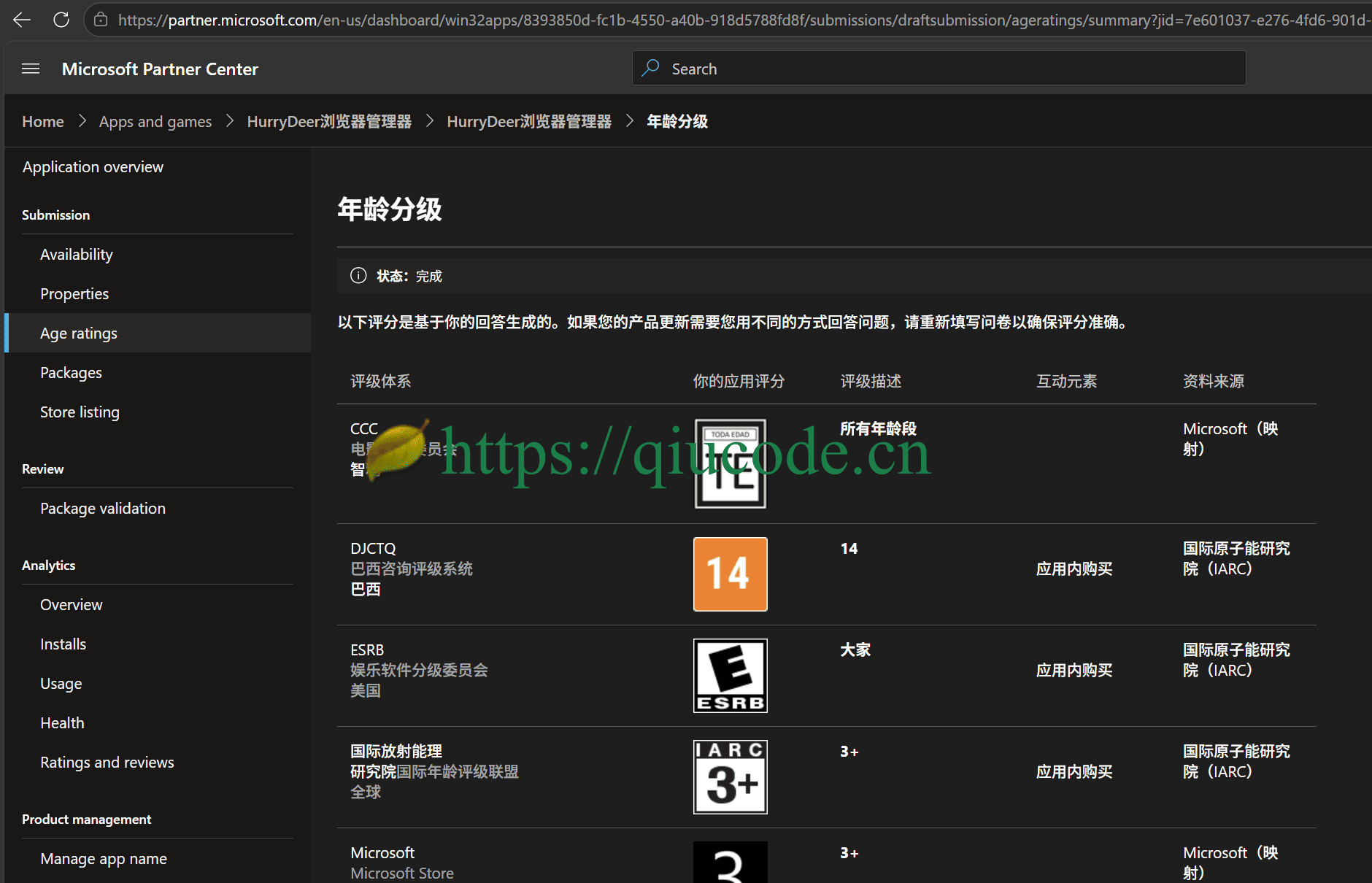Click the status info icon
Image resolution: width=1372 pixels, height=883 pixels.
click(x=358, y=275)
